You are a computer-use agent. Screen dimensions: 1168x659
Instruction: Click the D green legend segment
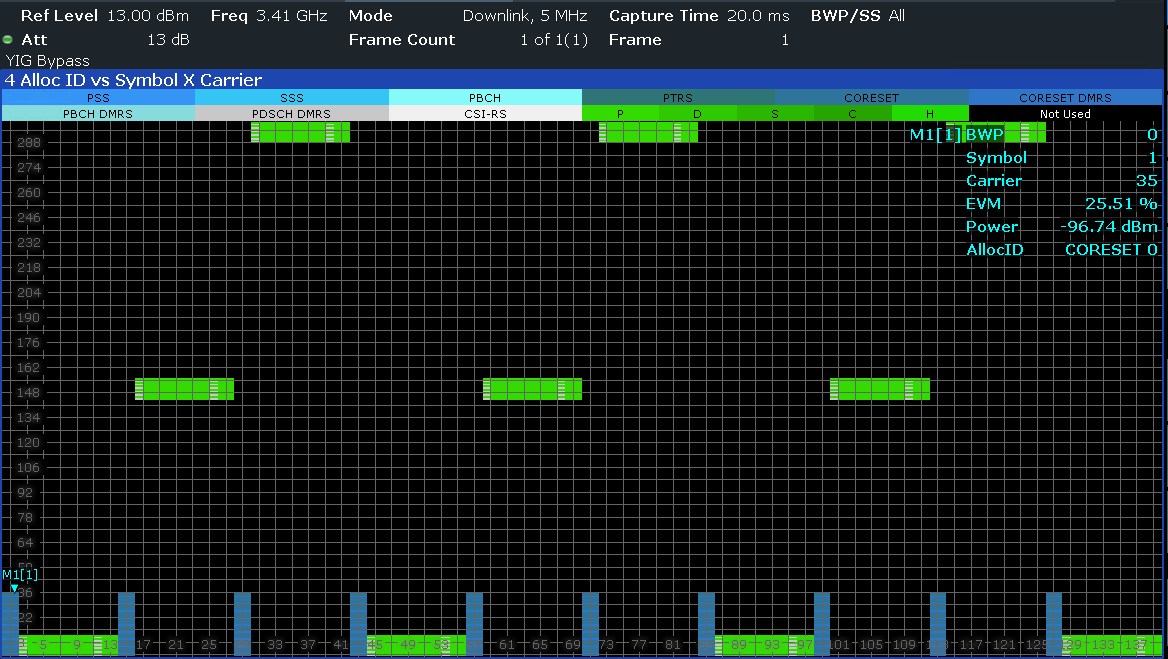pyautogui.click(x=698, y=113)
